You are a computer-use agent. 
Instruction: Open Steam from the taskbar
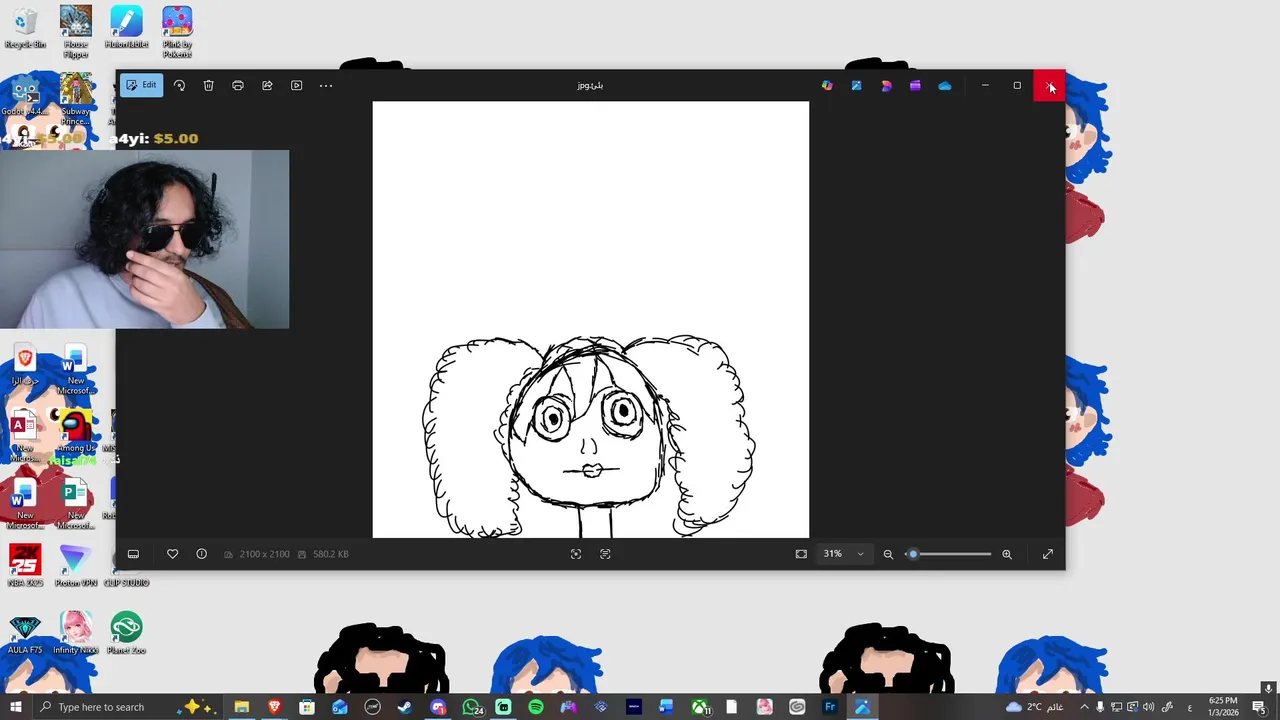pos(405,707)
